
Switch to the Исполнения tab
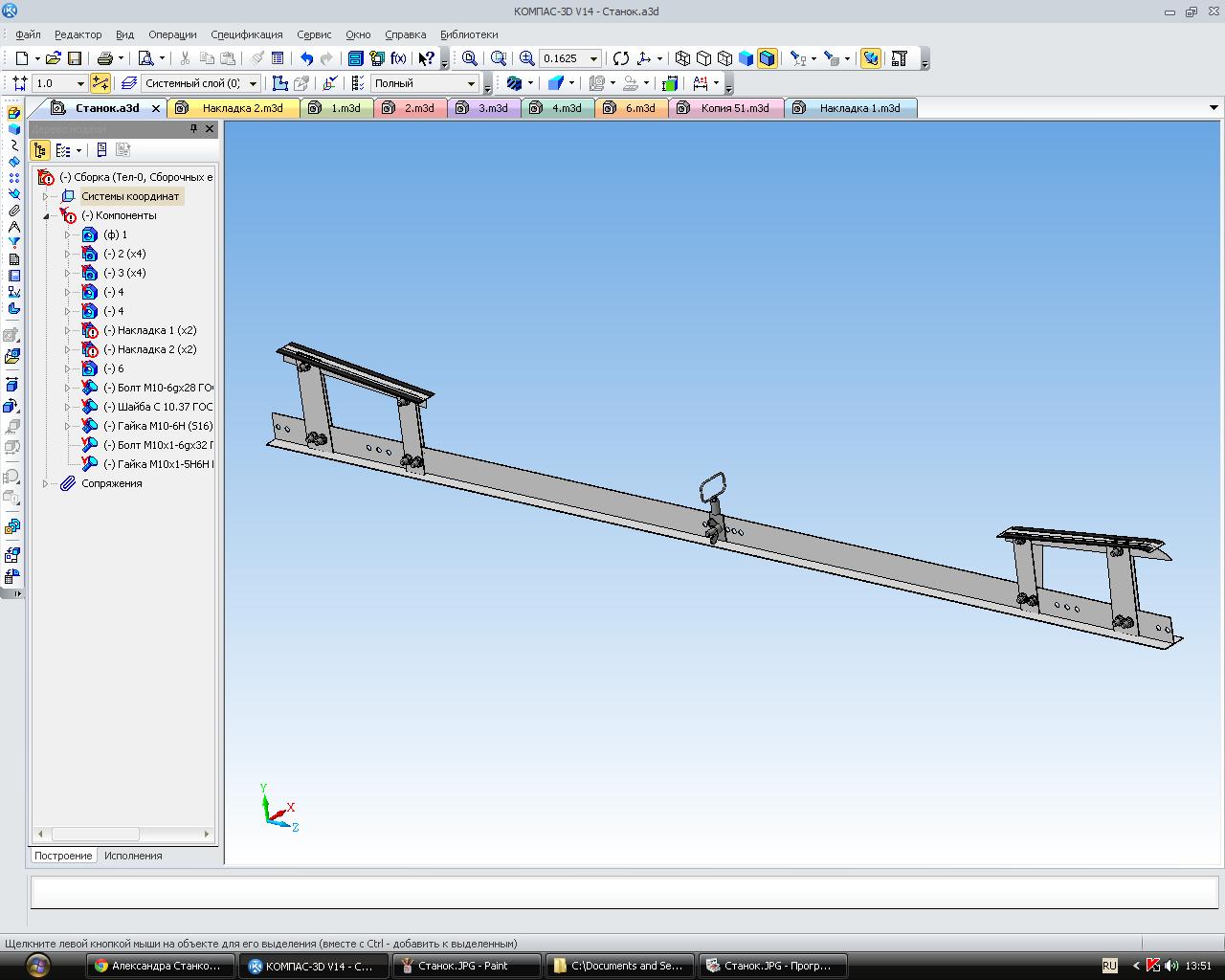click(133, 856)
